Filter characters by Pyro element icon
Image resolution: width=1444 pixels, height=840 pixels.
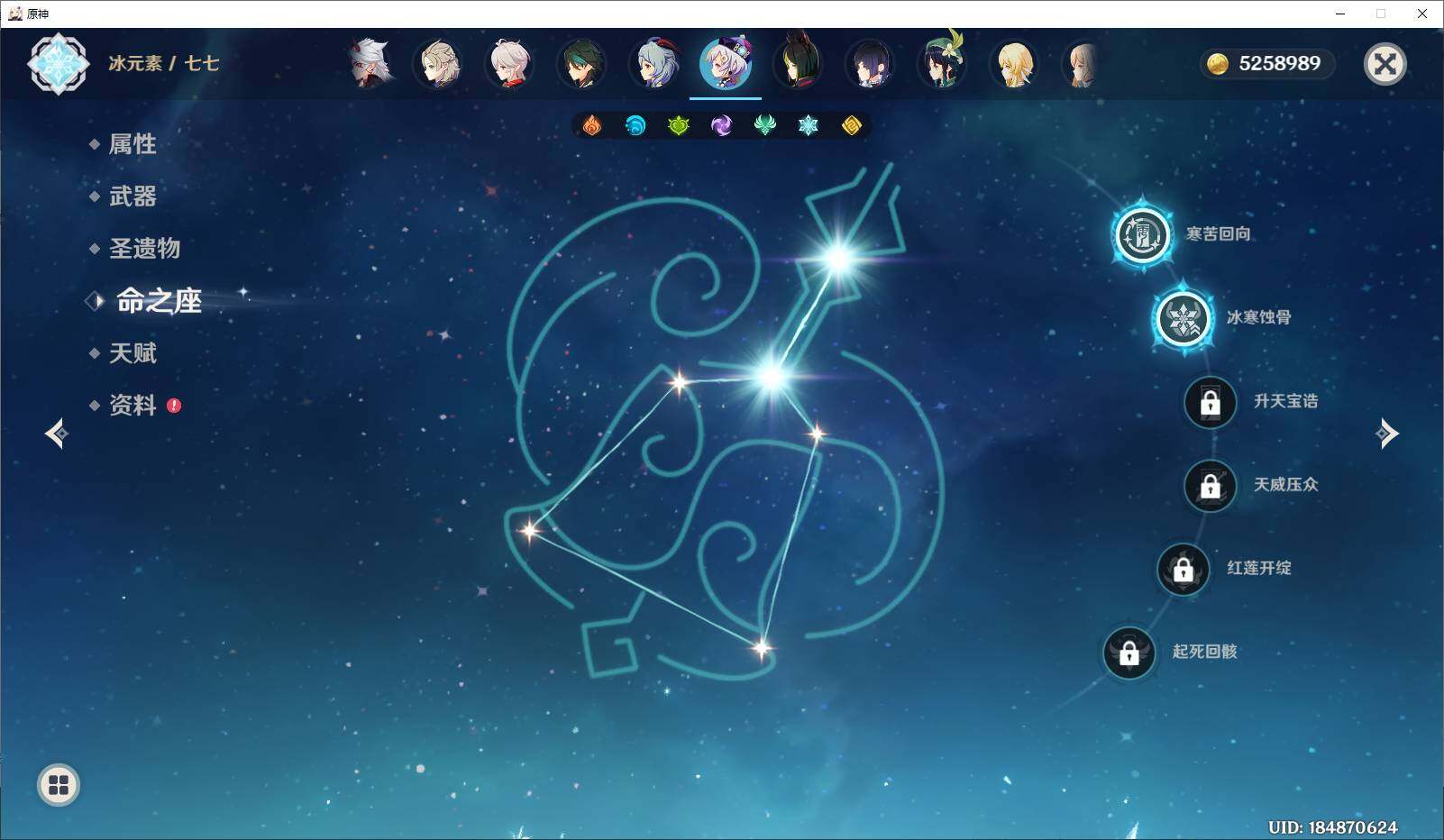pos(591,125)
